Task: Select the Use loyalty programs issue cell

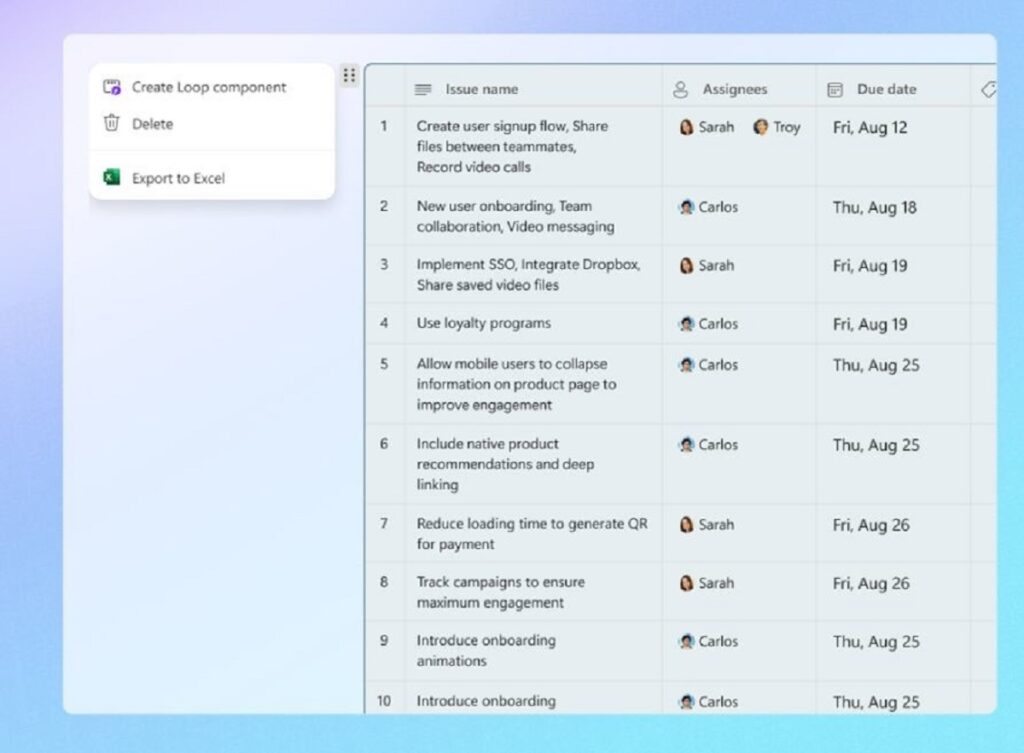Action: [x=484, y=324]
